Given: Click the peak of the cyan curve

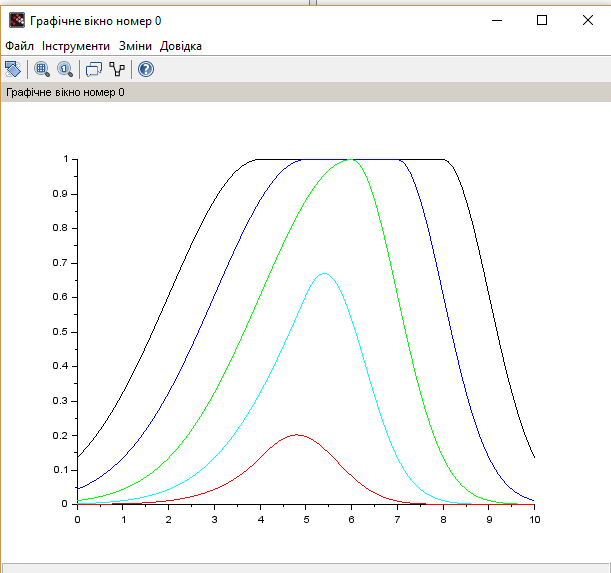Looking at the screenshot, I should [323, 273].
